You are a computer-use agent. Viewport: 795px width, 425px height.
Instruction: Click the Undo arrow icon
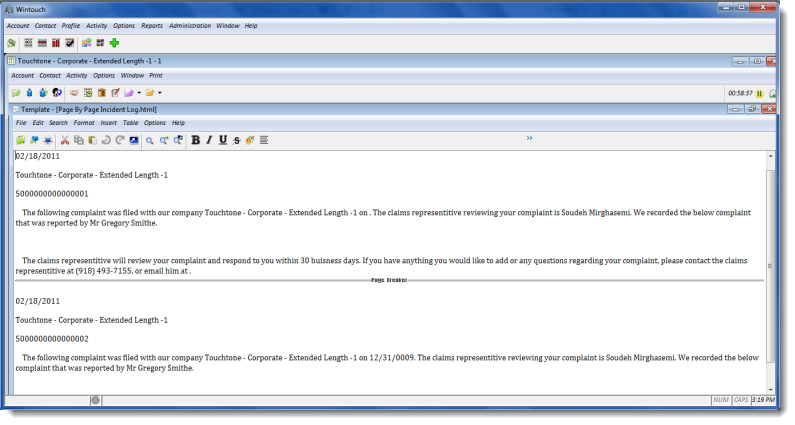(x=106, y=140)
